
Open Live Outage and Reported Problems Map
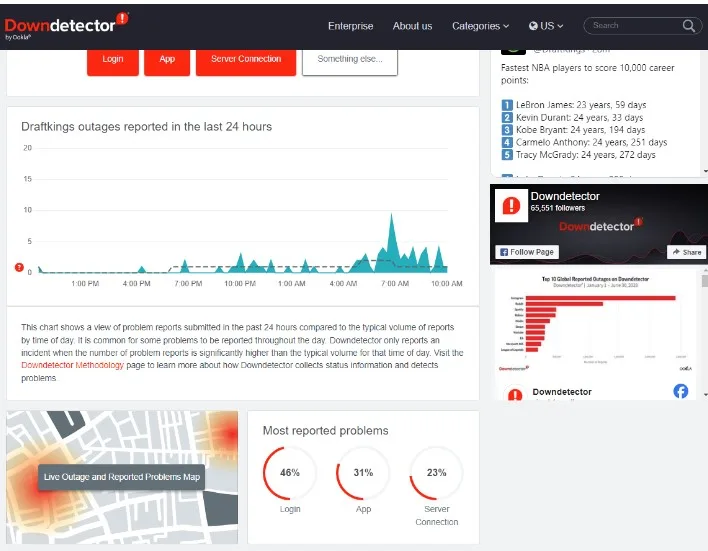pyautogui.click(x=121, y=477)
